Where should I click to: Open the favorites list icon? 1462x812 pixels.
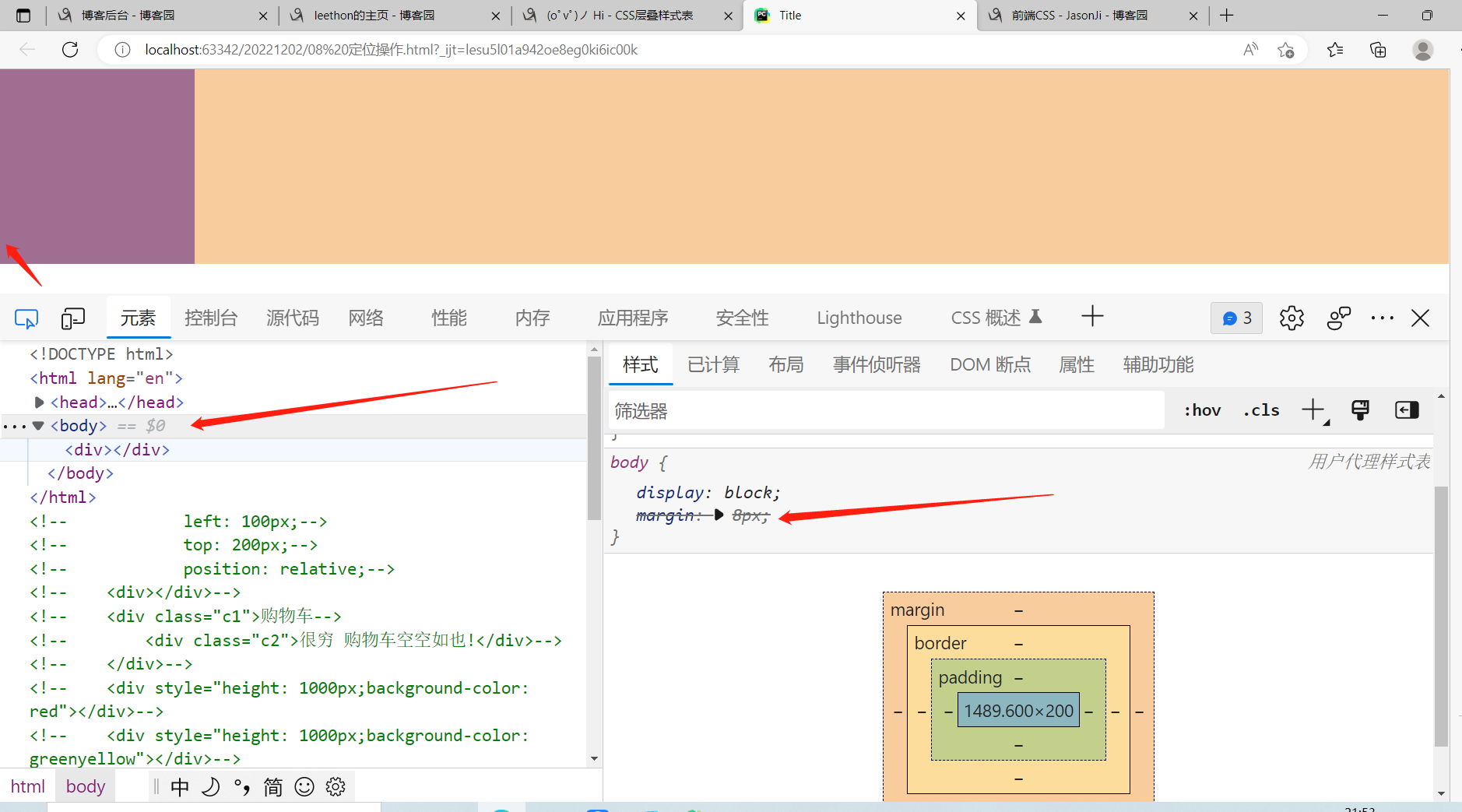pyautogui.click(x=1335, y=50)
